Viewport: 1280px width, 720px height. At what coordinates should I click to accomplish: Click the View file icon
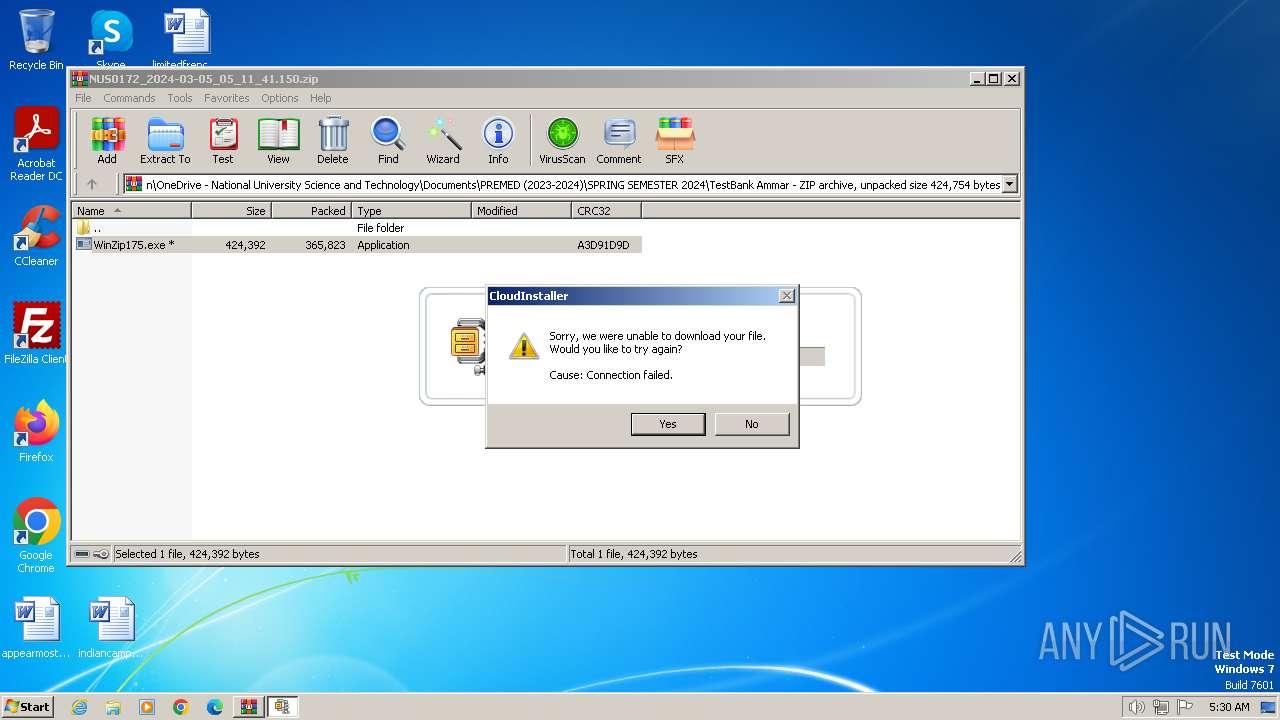(278, 140)
